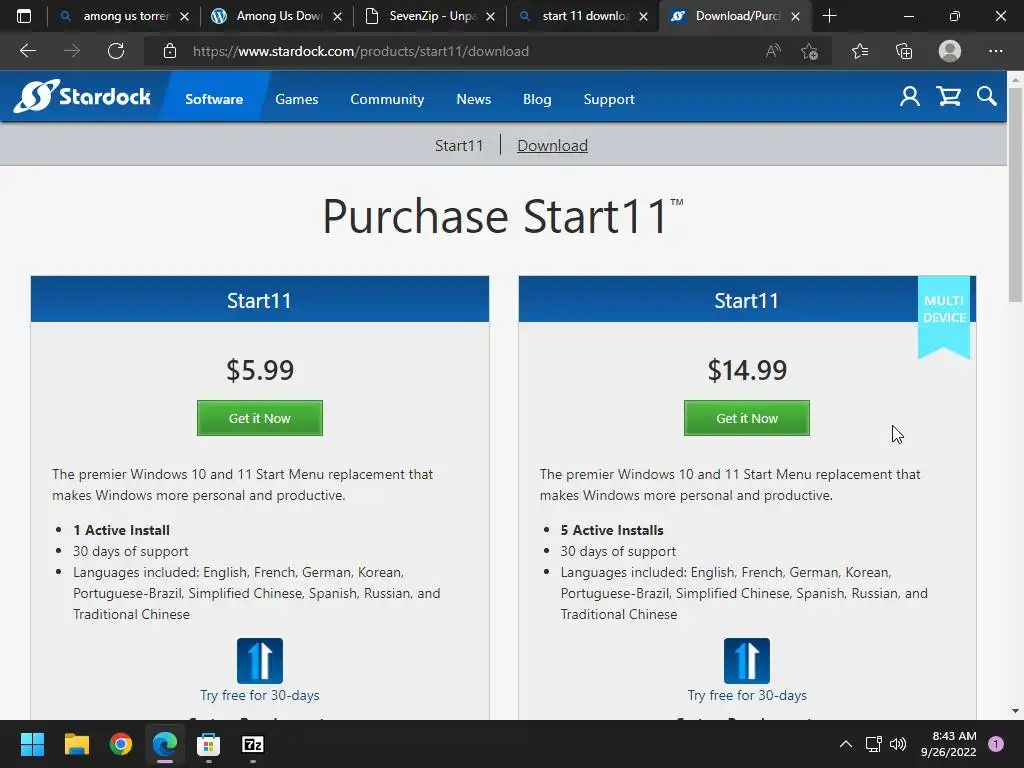Click 'Try free for 30-days' under $5.99 plan
Screen dimensions: 1024x768
[260, 695]
